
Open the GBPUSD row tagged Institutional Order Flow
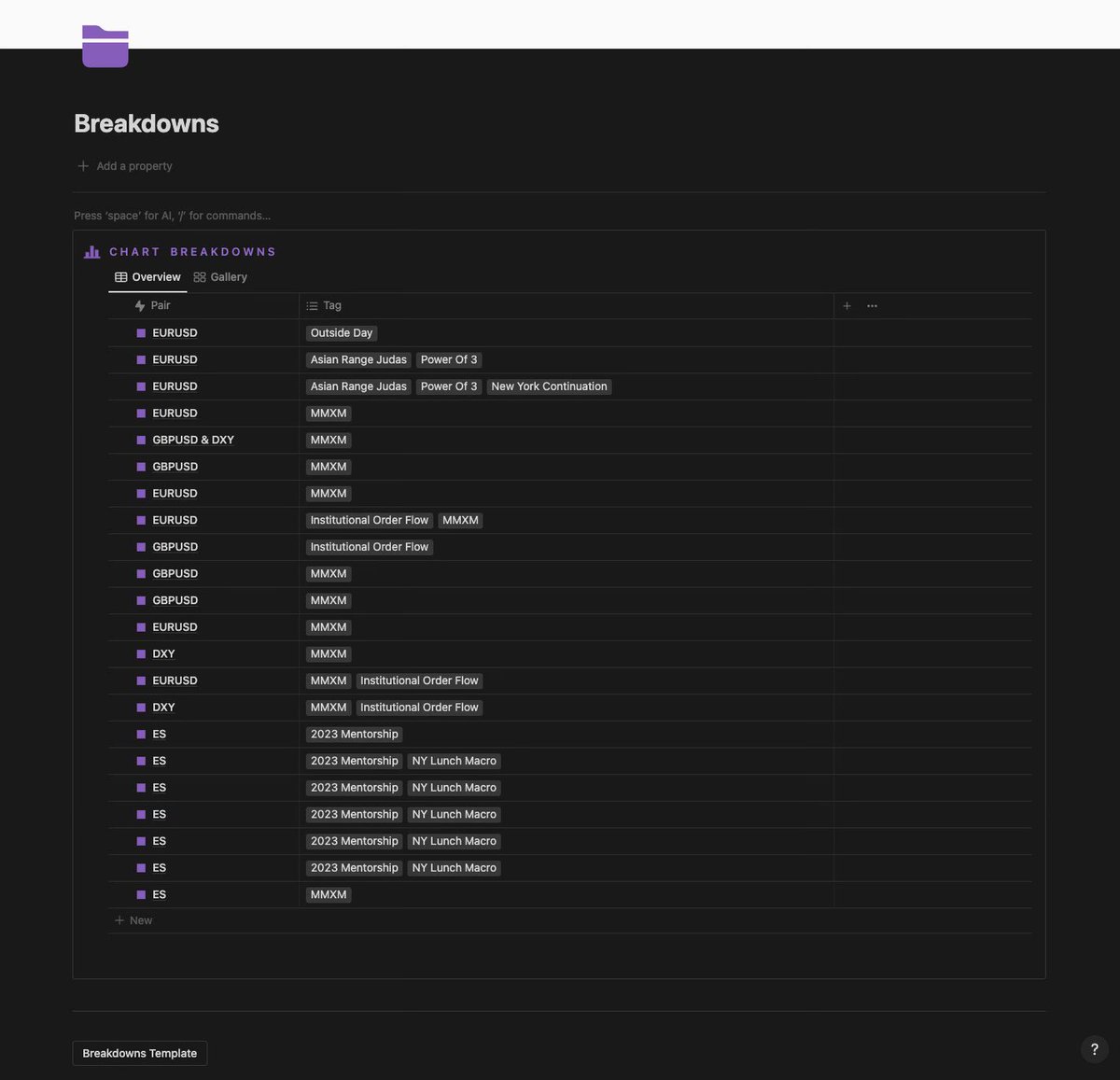point(175,547)
